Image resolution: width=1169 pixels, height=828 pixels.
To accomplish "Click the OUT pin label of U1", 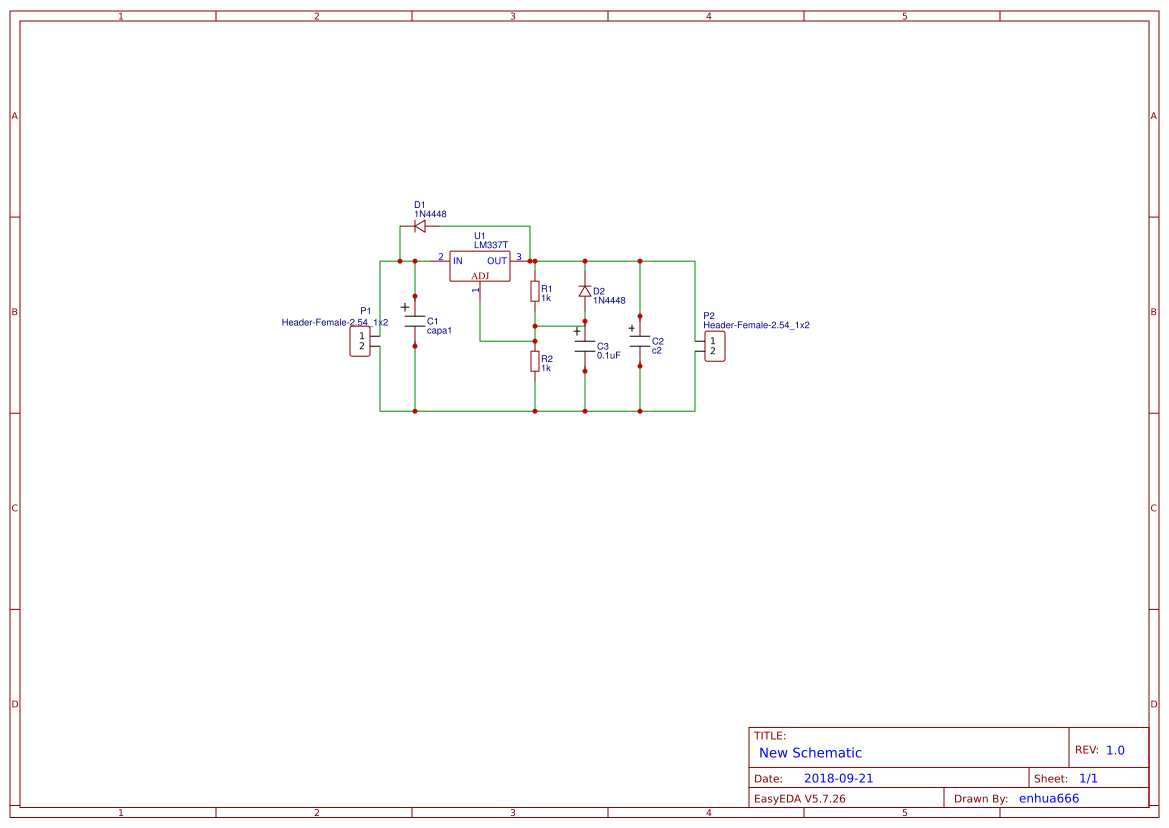I will coord(496,259).
